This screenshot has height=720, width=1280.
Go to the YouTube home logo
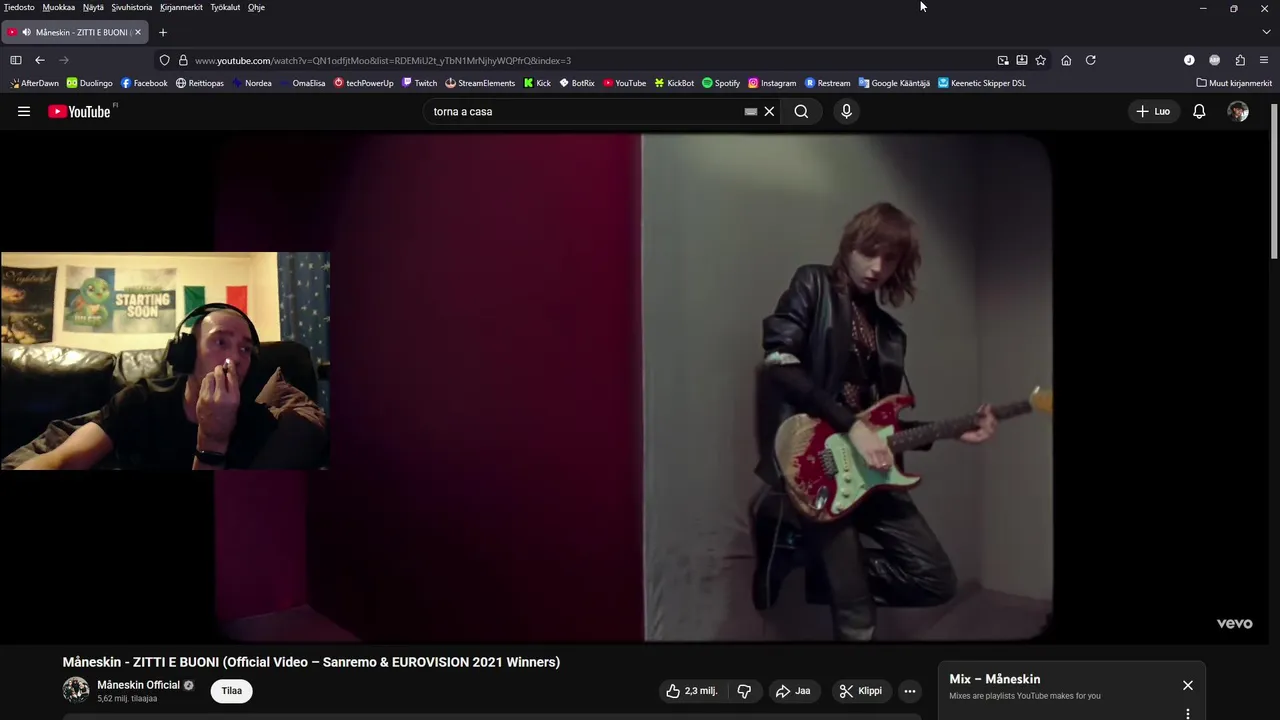(80, 112)
